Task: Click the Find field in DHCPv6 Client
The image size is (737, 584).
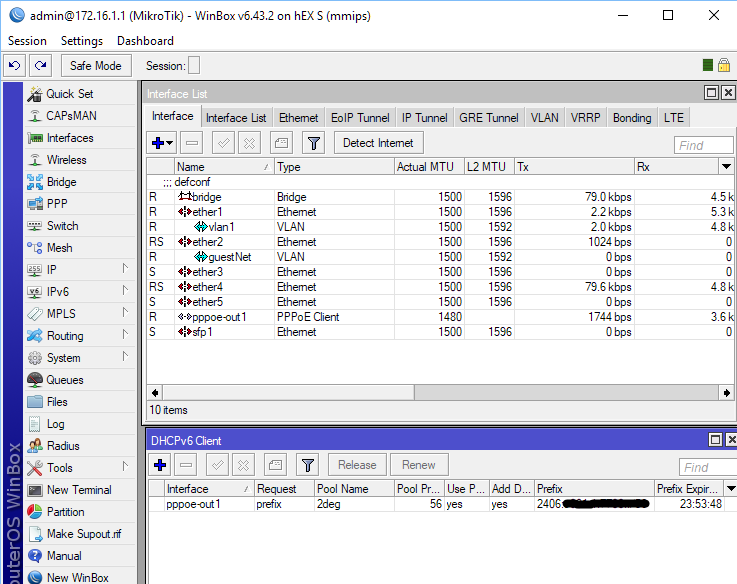Action: click(x=708, y=467)
